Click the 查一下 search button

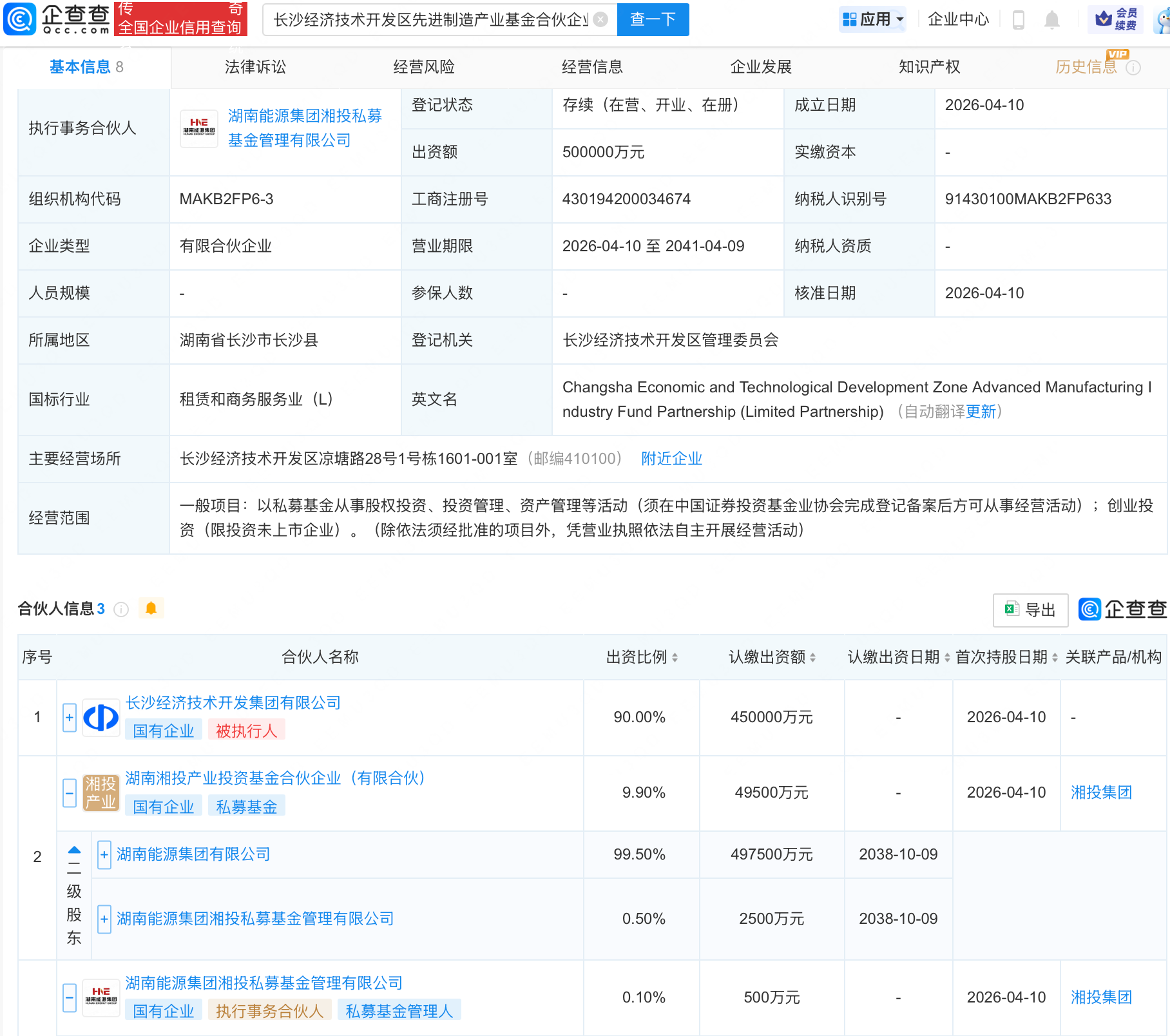tap(653, 19)
